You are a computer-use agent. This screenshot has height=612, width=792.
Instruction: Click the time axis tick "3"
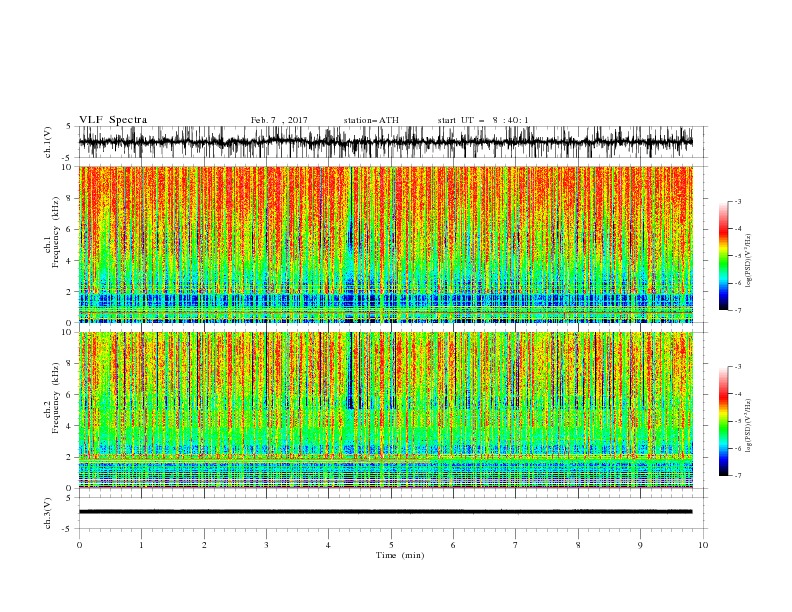[266, 545]
